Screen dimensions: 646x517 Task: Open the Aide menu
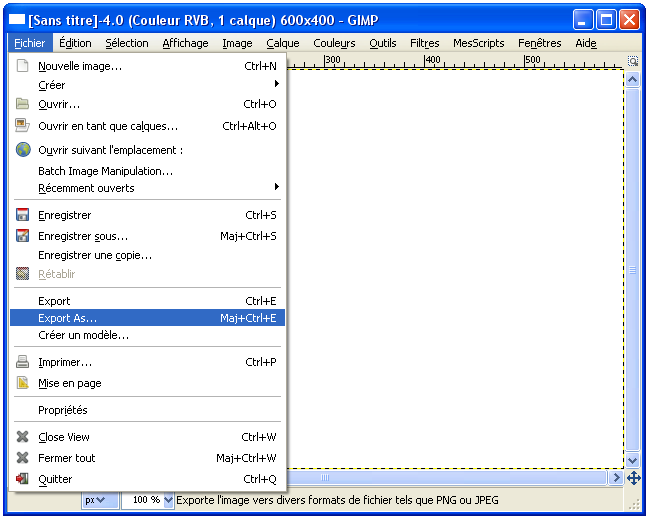585,43
